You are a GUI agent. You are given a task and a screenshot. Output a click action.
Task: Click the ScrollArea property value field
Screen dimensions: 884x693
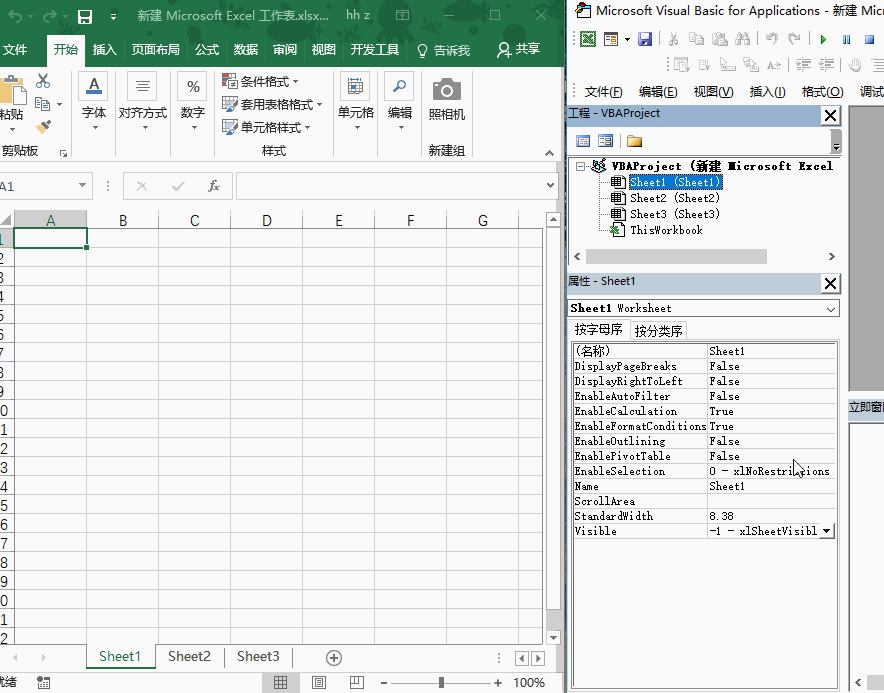coord(771,501)
